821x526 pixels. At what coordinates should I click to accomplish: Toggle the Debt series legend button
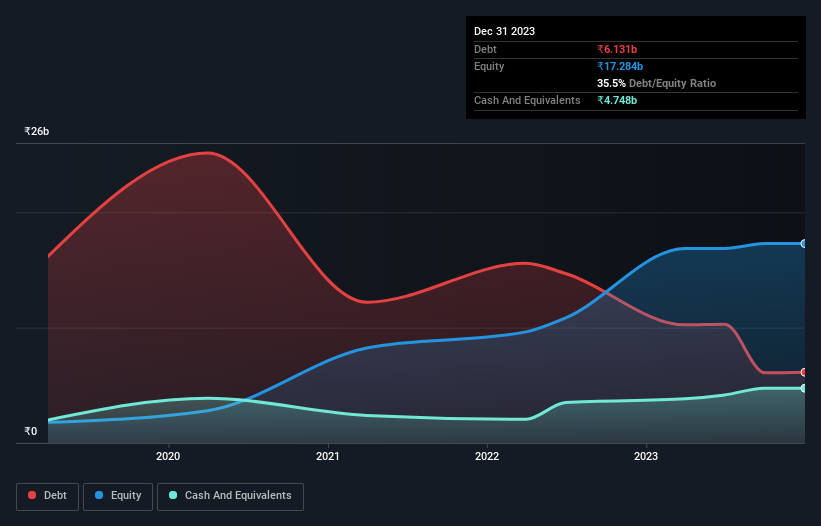click(47, 496)
